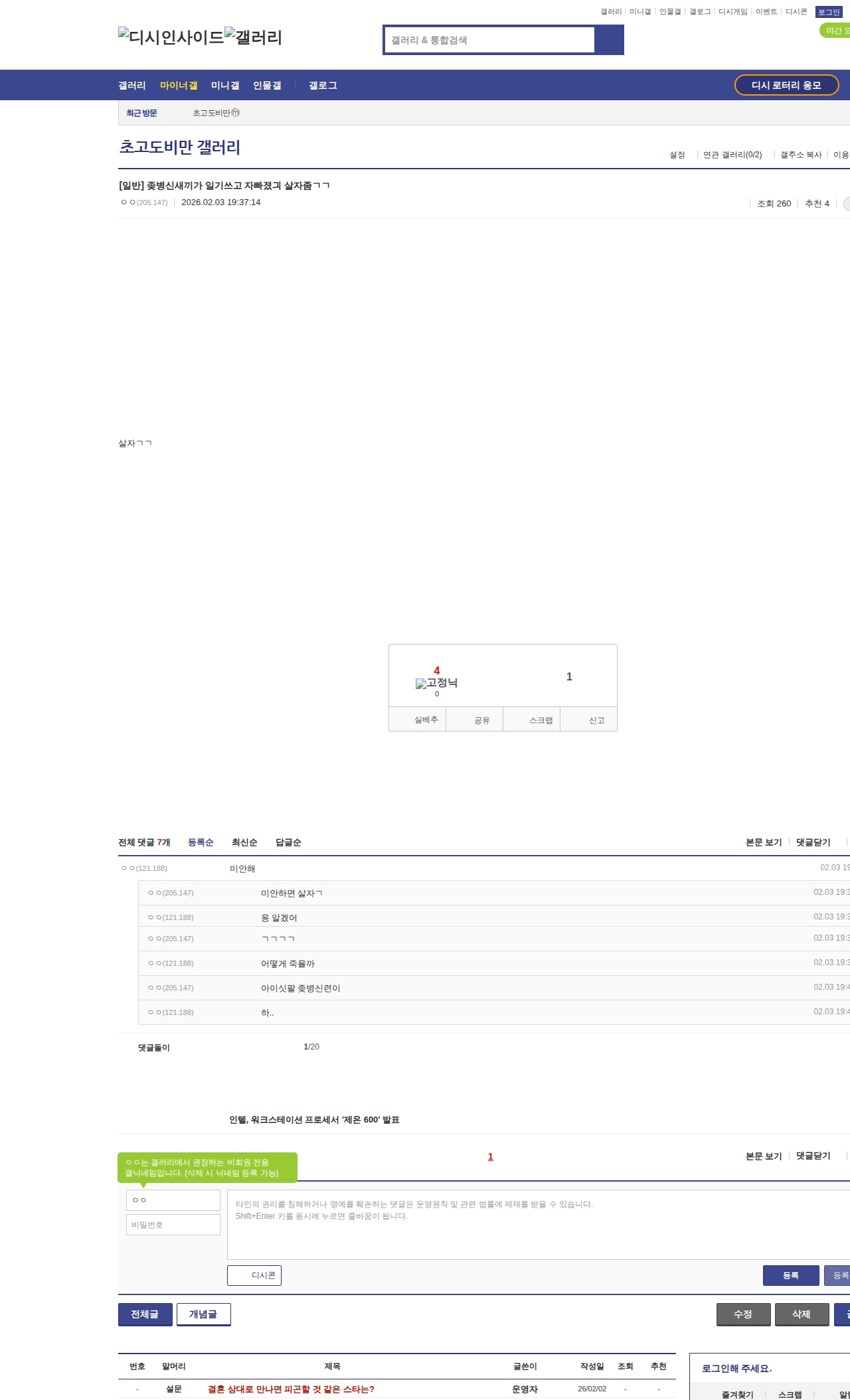Click the 최근 방문 label
The width and height of the screenshot is (850, 1400).
pyautogui.click(x=141, y=113)
